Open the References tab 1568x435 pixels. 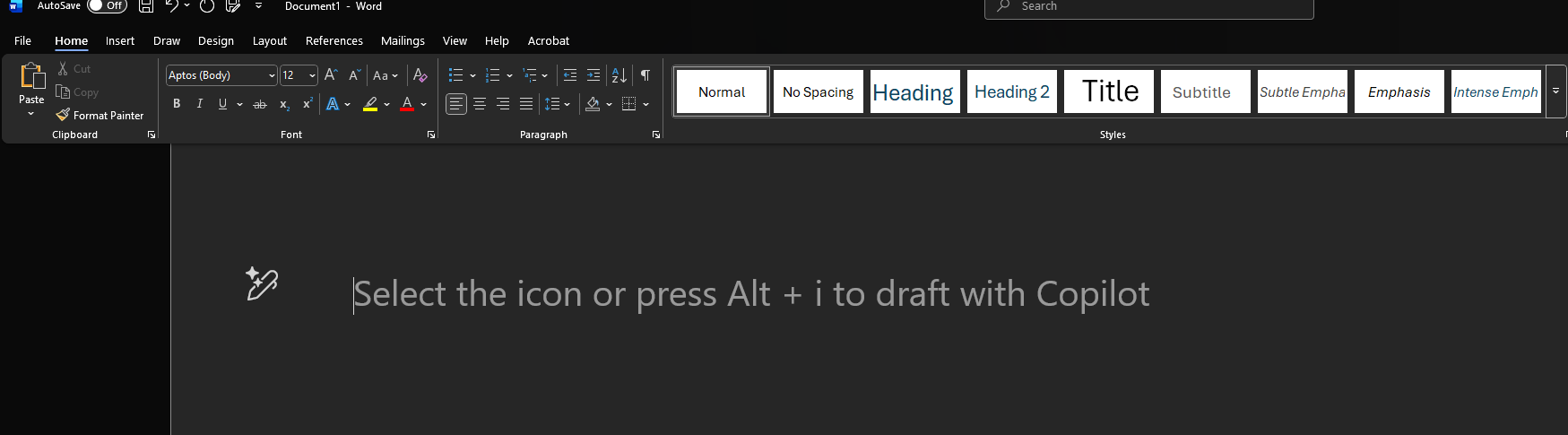pos(334,40)
